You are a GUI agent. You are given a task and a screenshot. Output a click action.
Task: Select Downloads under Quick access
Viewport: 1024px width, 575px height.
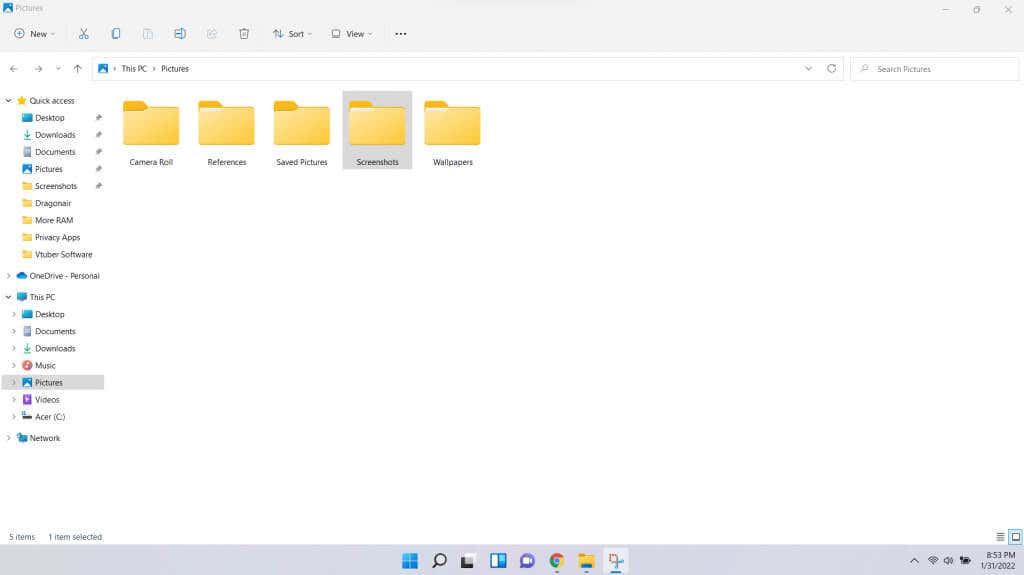pyautogui.click(x=55, y=135)
